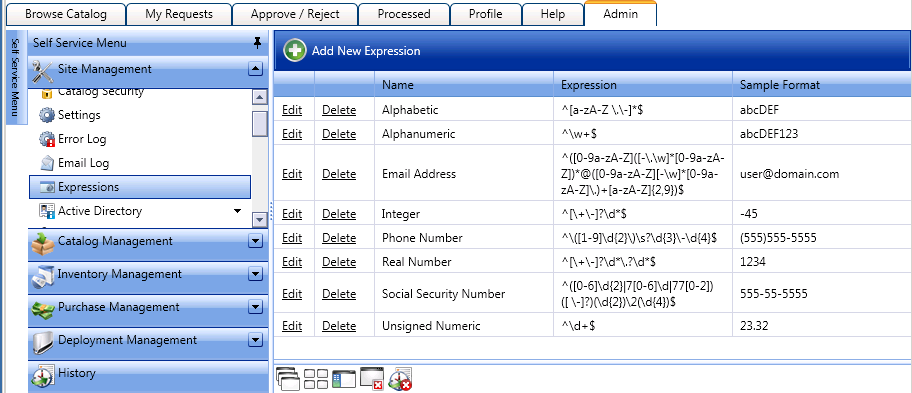This screenshot has height=393, width=912.
Task: Open Email Log menu item
Action: (x=83, y=163)
